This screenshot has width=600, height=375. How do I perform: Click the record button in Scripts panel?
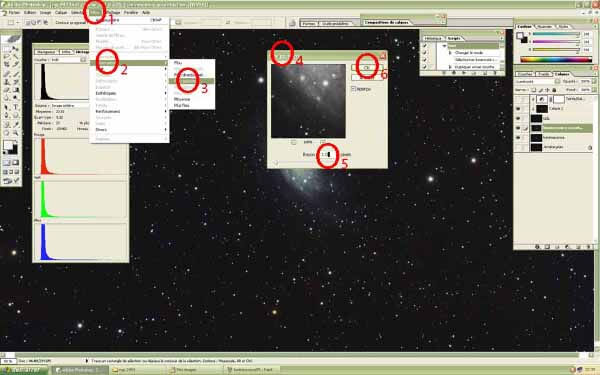[x=454, y=73]
